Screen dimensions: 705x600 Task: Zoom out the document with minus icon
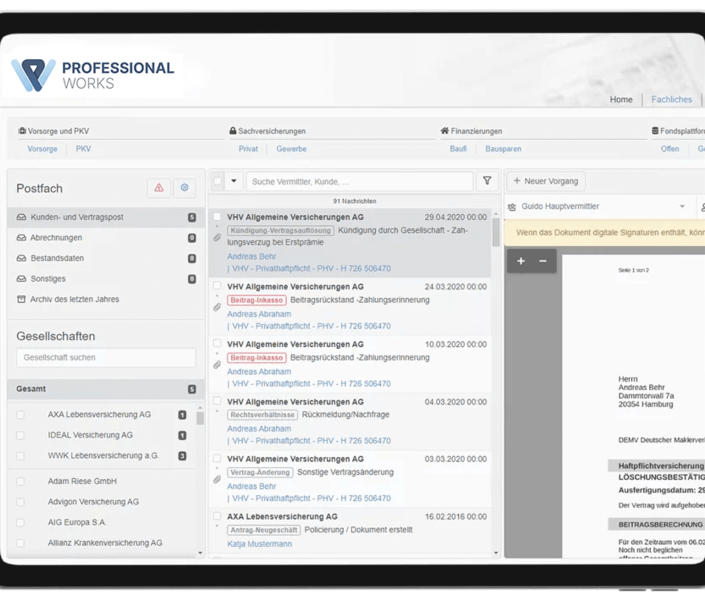(543, 261)
